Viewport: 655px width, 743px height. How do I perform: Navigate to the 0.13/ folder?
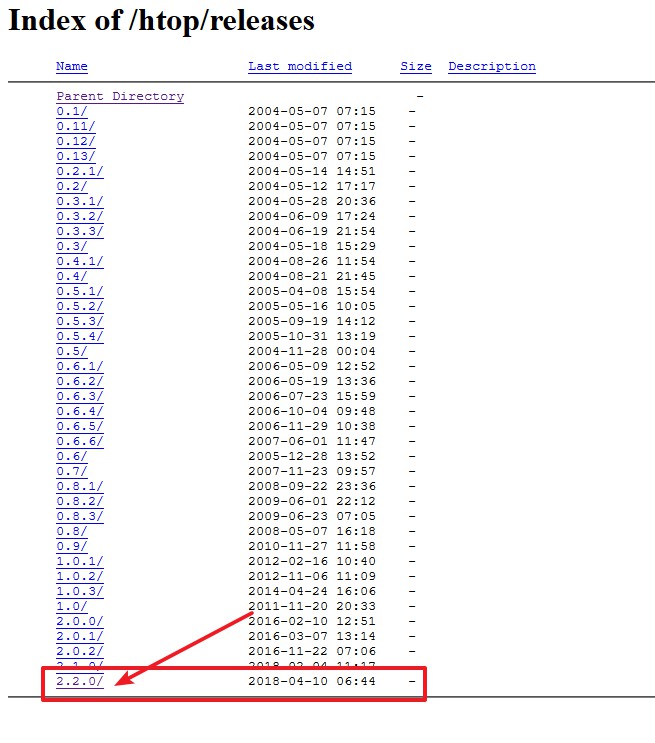pyautogui.click(x=75, y=156)
